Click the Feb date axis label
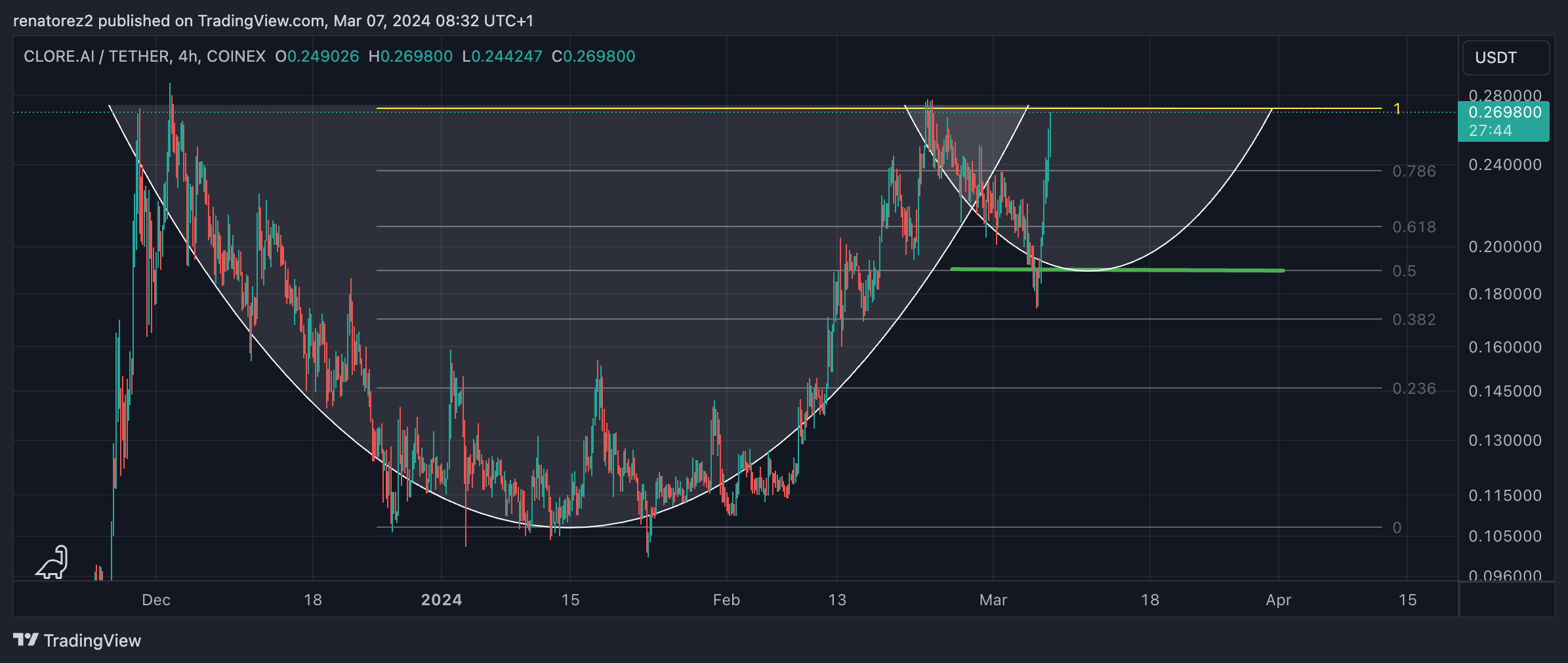This screenshot has height=663, width=1568. click(x=726, y=600)
